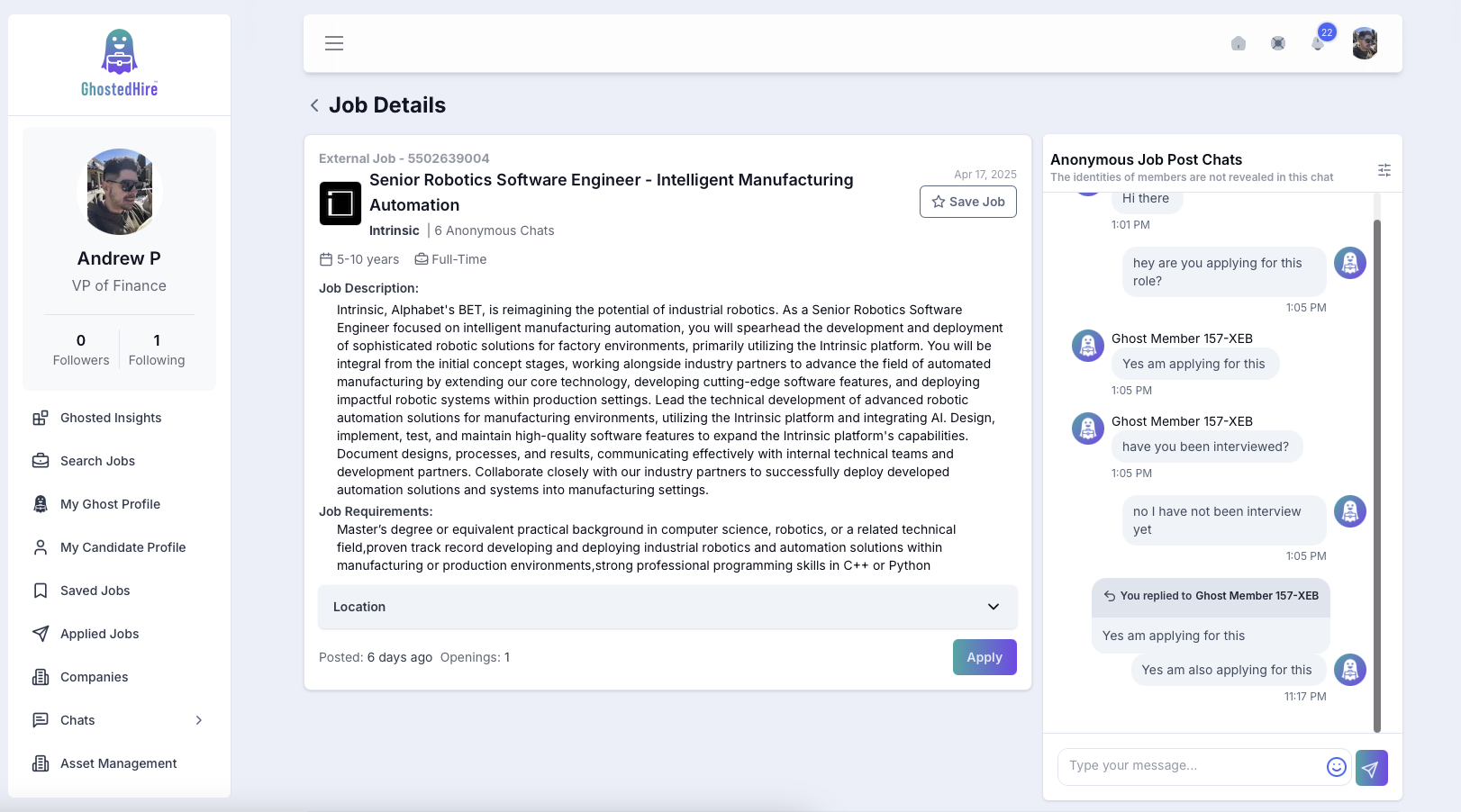Save this job with Save Job button
This screenshot has width=1461, height=812.
point(968,202)
